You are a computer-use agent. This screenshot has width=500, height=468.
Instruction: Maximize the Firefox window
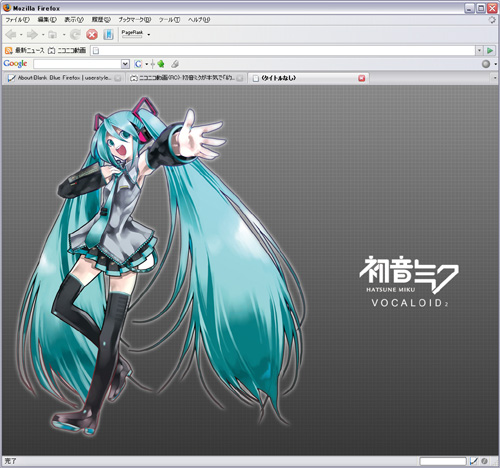click(x=481, y=8)
